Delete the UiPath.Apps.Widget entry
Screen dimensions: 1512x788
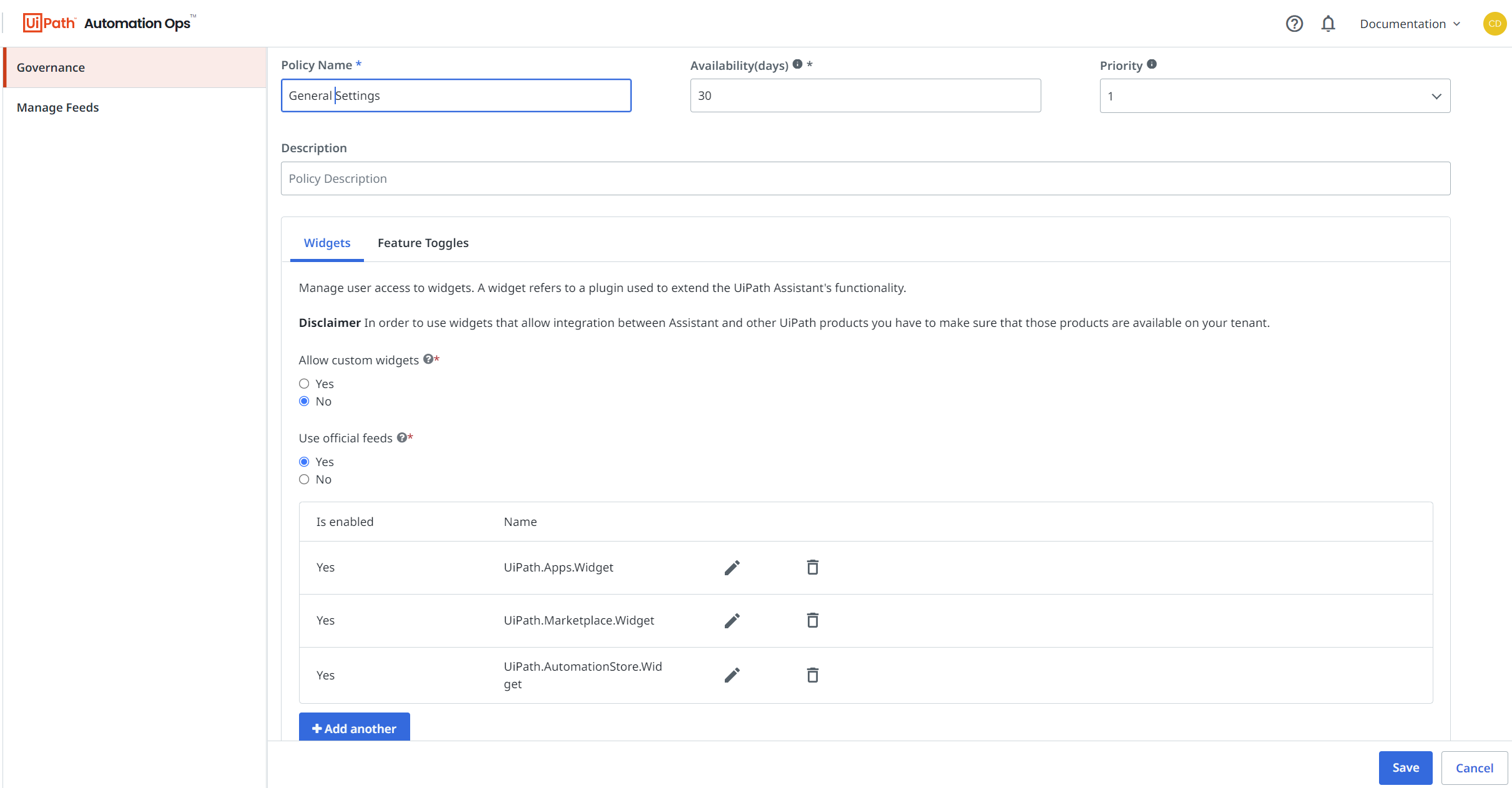[x=812, y=567]
